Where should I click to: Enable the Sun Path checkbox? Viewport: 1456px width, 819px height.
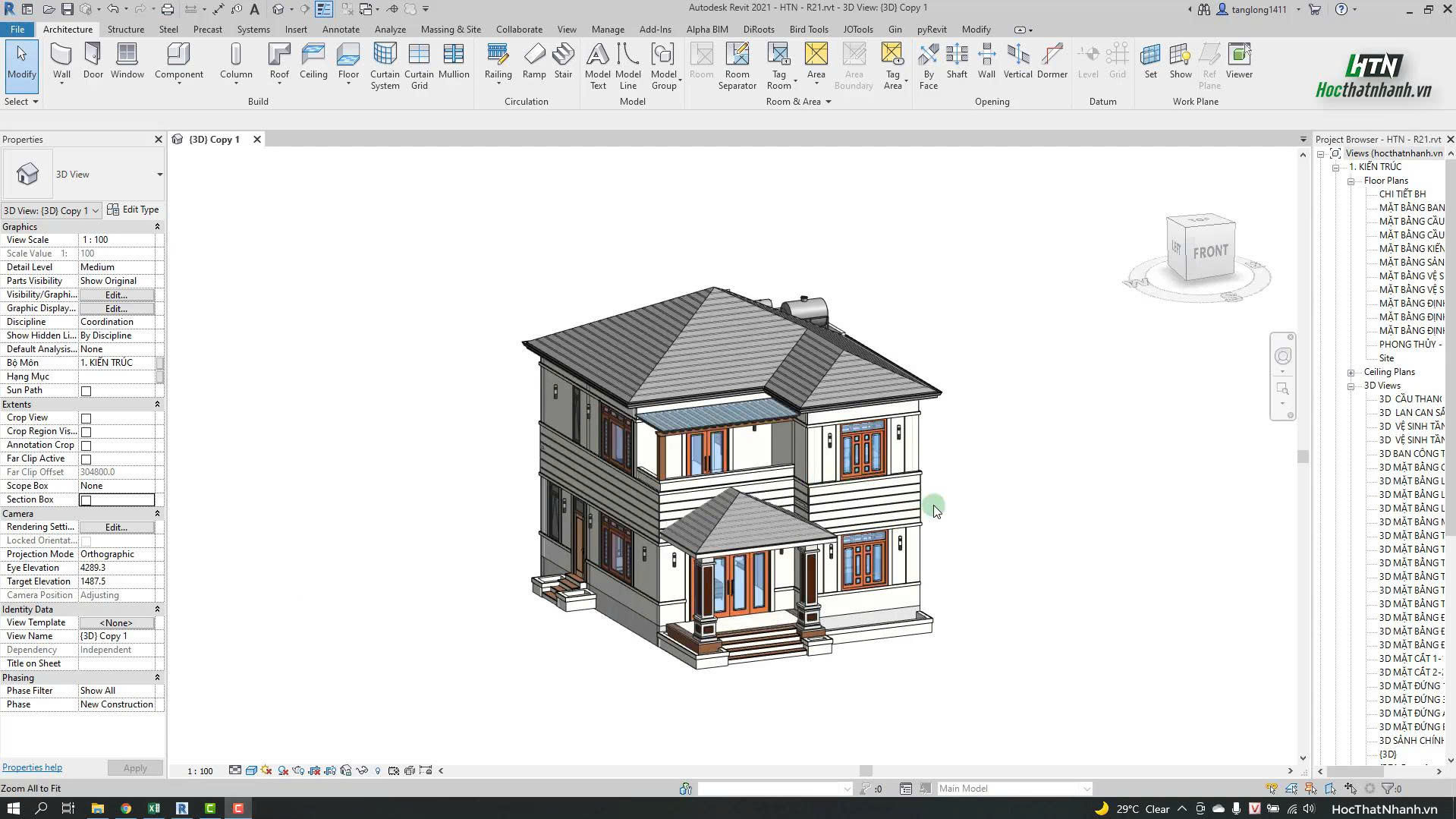click(x=86, y=391)
